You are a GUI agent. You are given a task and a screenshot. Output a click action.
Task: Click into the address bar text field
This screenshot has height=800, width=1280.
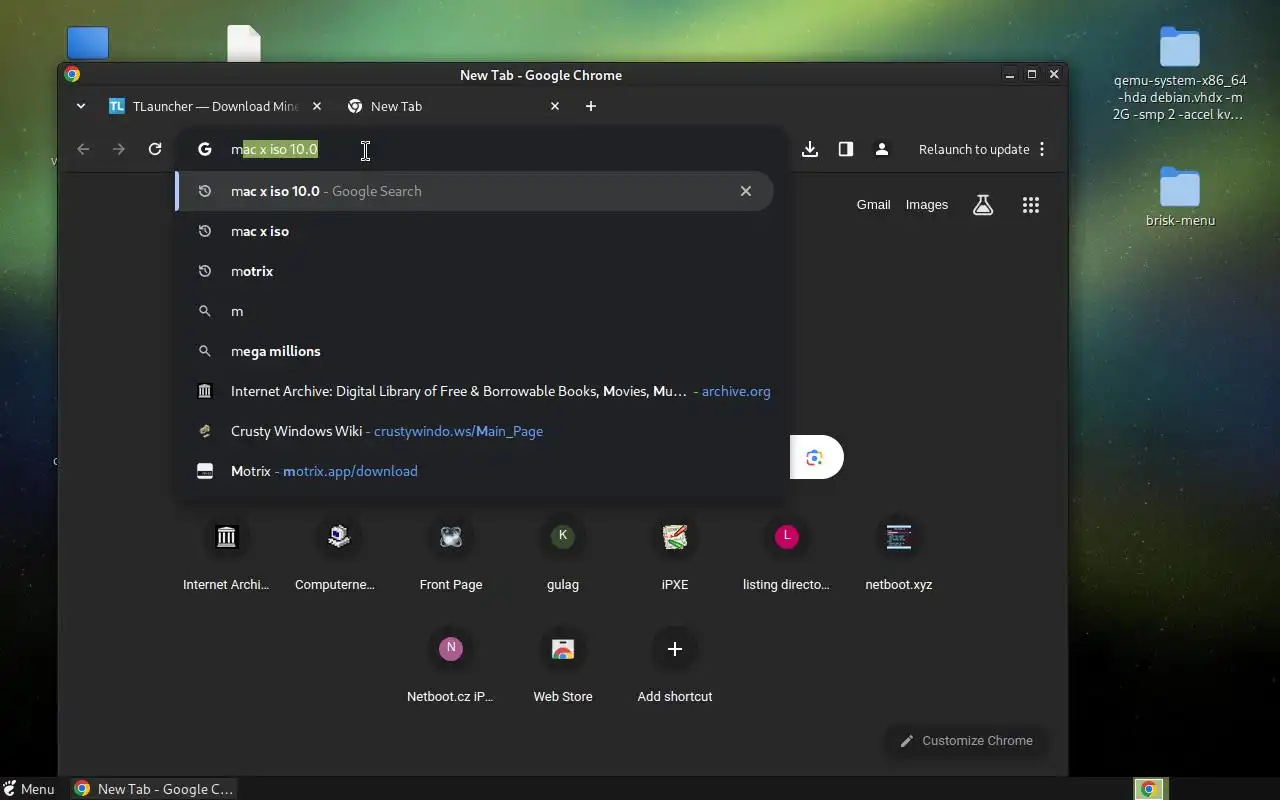tap(480, 149)
